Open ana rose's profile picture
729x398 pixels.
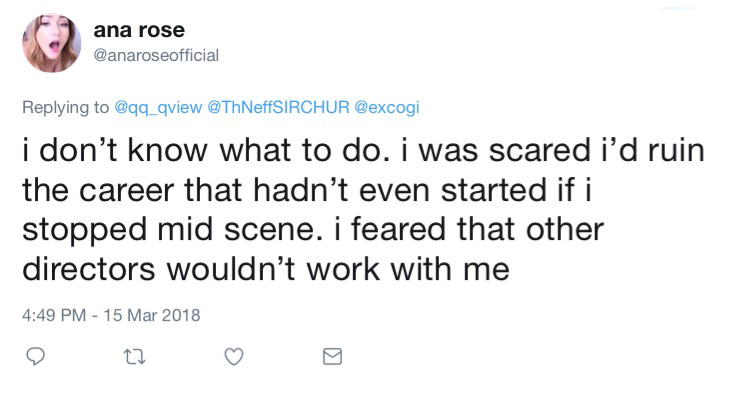[52, 43]
